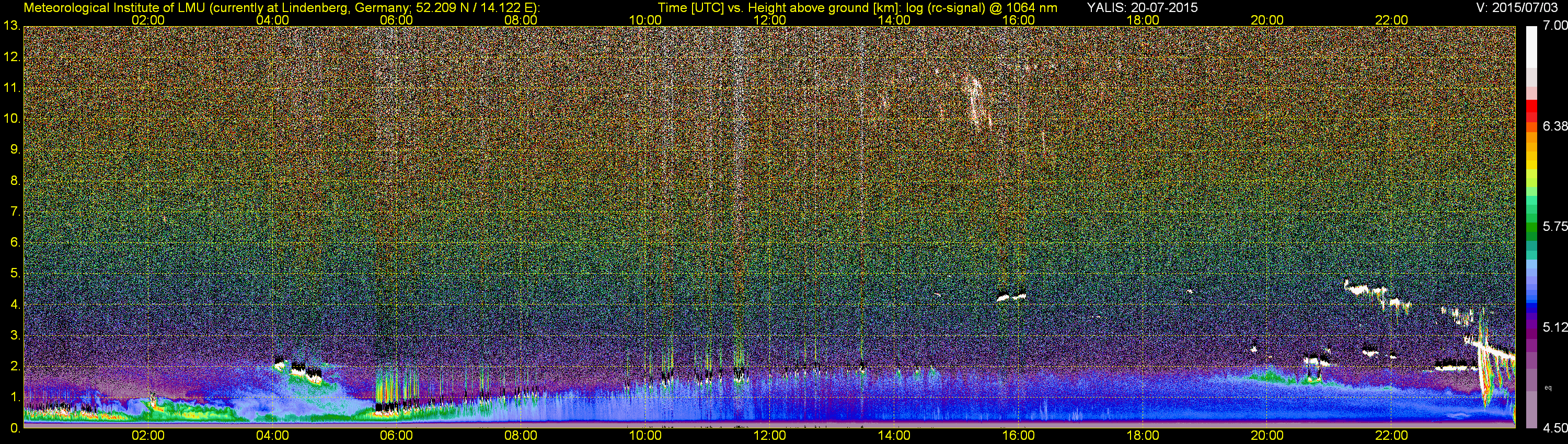Click the 6.38 colorbar value
The height and width of the screenshot is (444, 1568).
click(1555, 126)
